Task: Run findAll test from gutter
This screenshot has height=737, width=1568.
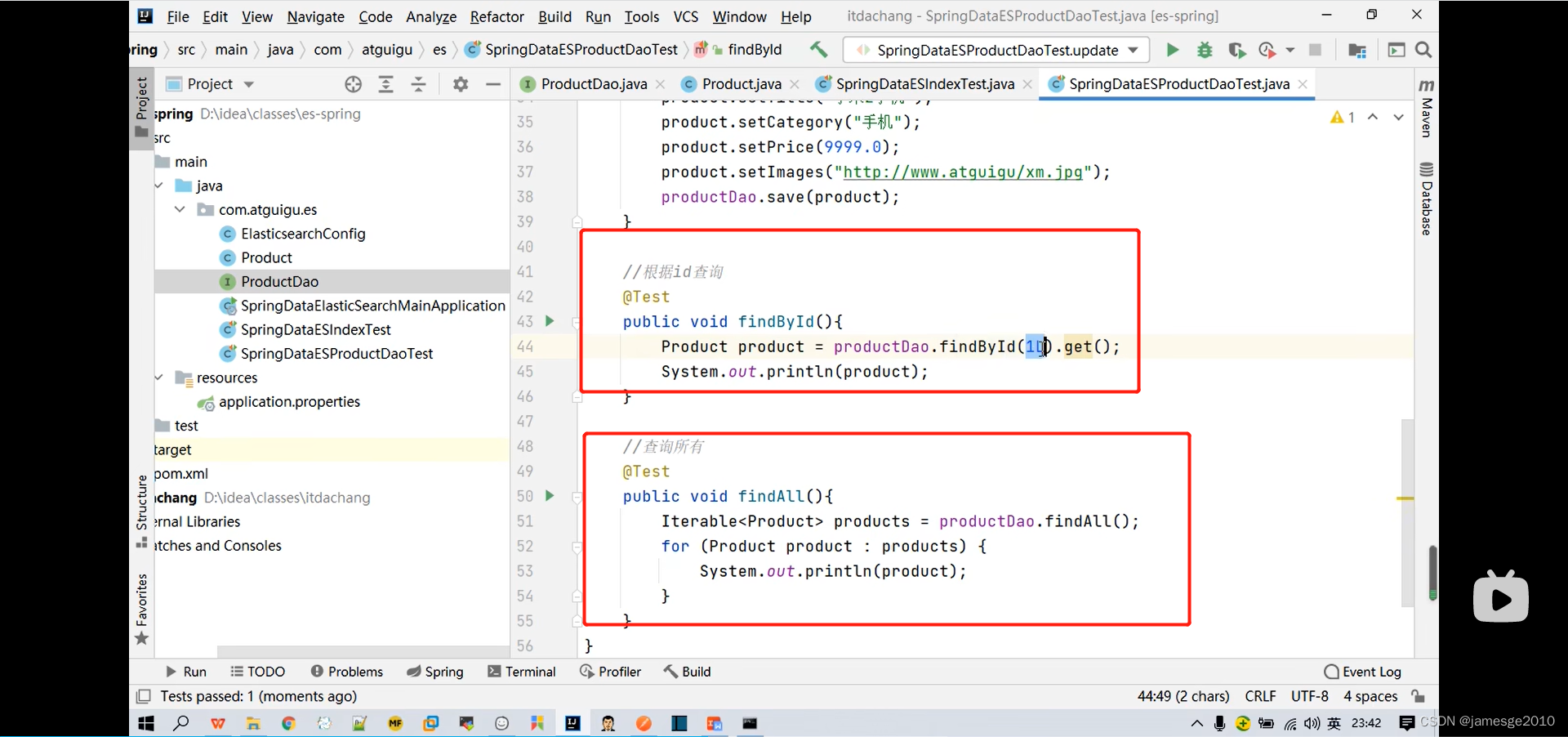Action: [x=550, y=496]
